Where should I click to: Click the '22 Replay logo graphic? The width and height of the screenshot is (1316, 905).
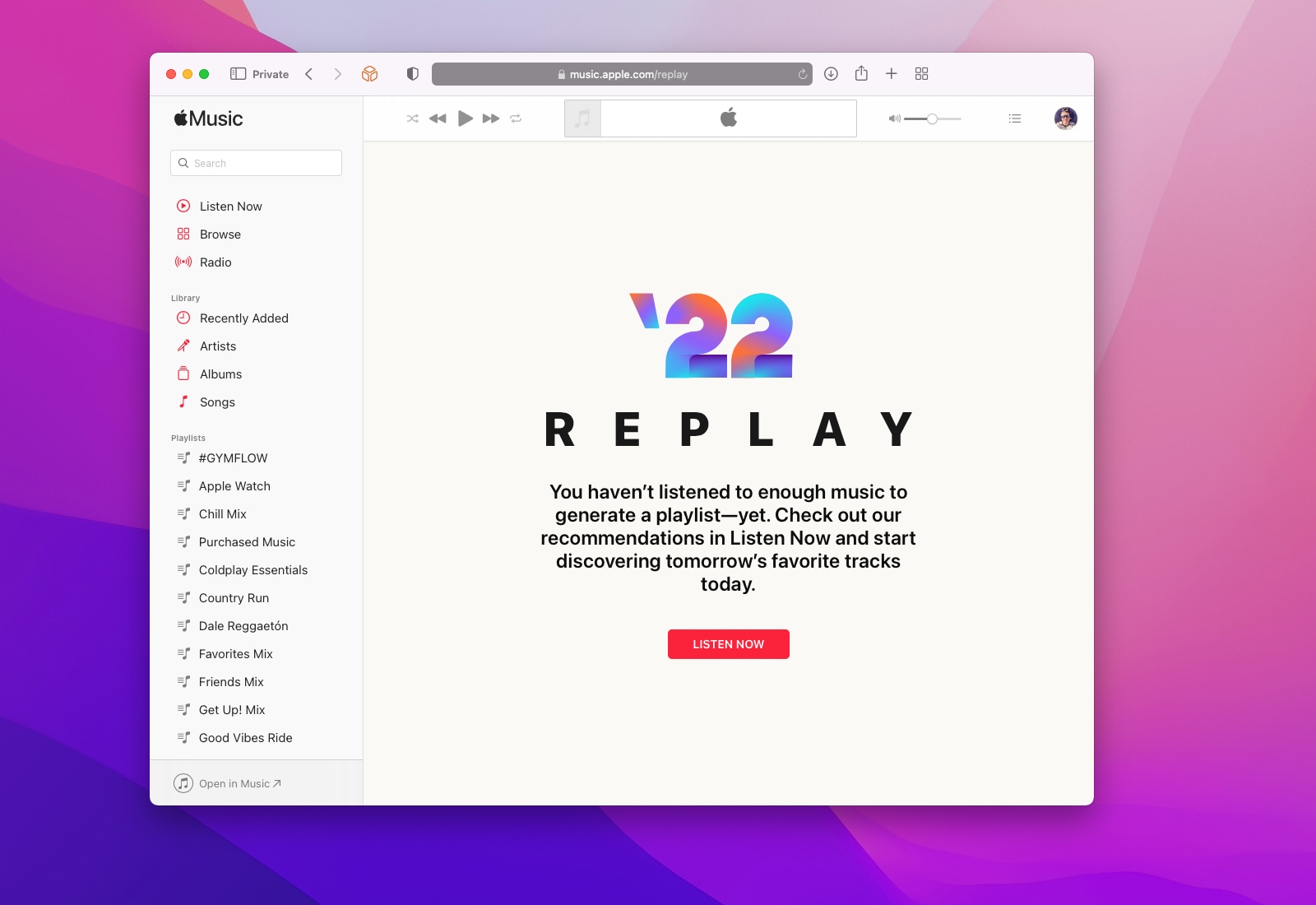click(x=711, y=335)
